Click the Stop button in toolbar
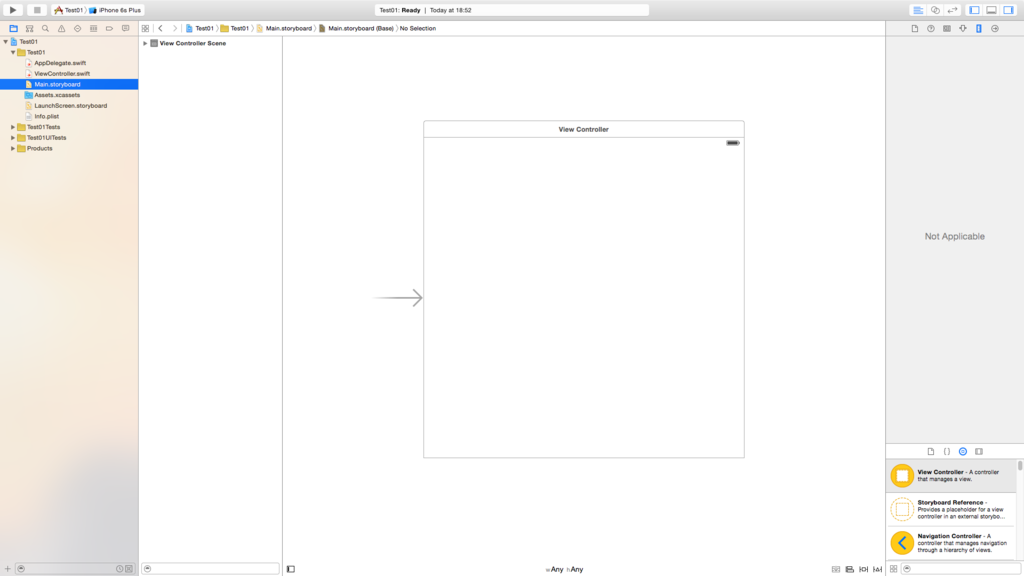This screenshot has width=1024, height=576. [37, 10]
